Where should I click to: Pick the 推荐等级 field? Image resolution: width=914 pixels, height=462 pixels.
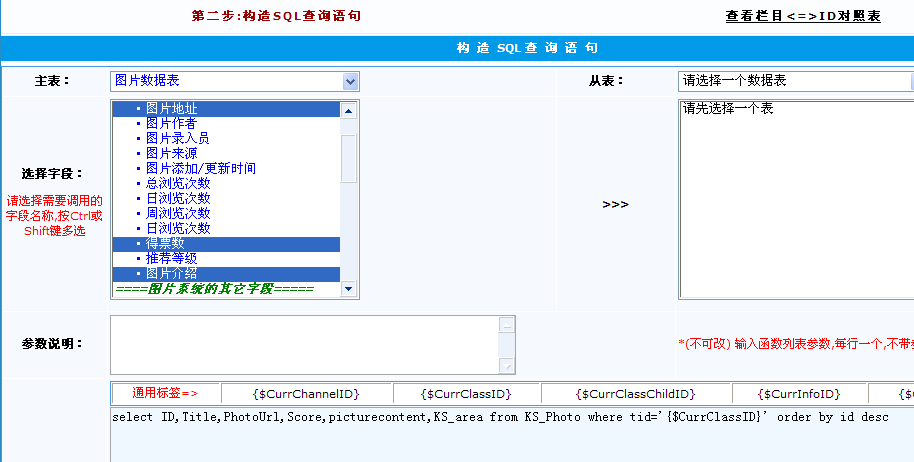pos(171,258)
